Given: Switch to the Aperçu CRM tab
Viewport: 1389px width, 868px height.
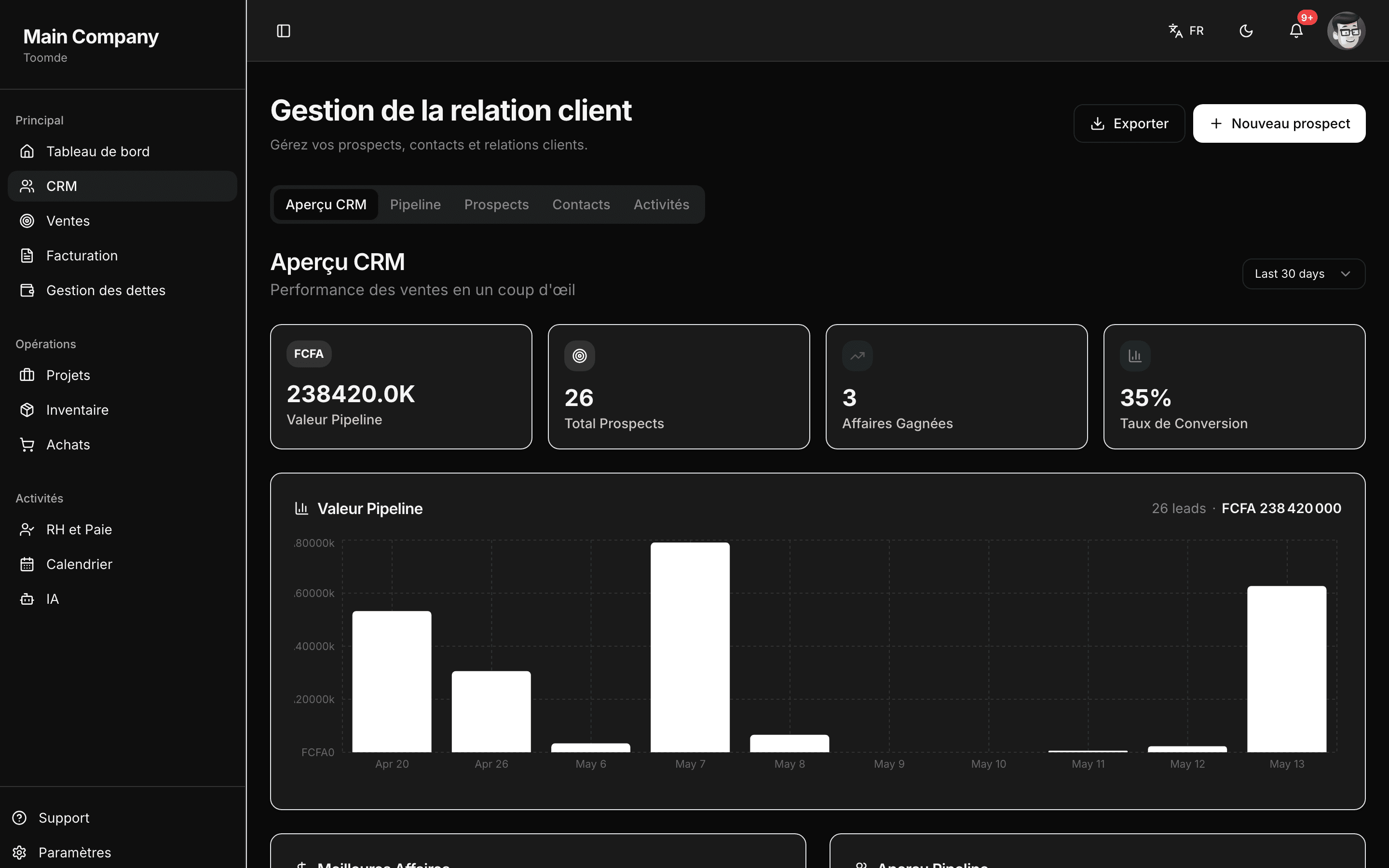Looking at the screenshot, I should point(326,204).
